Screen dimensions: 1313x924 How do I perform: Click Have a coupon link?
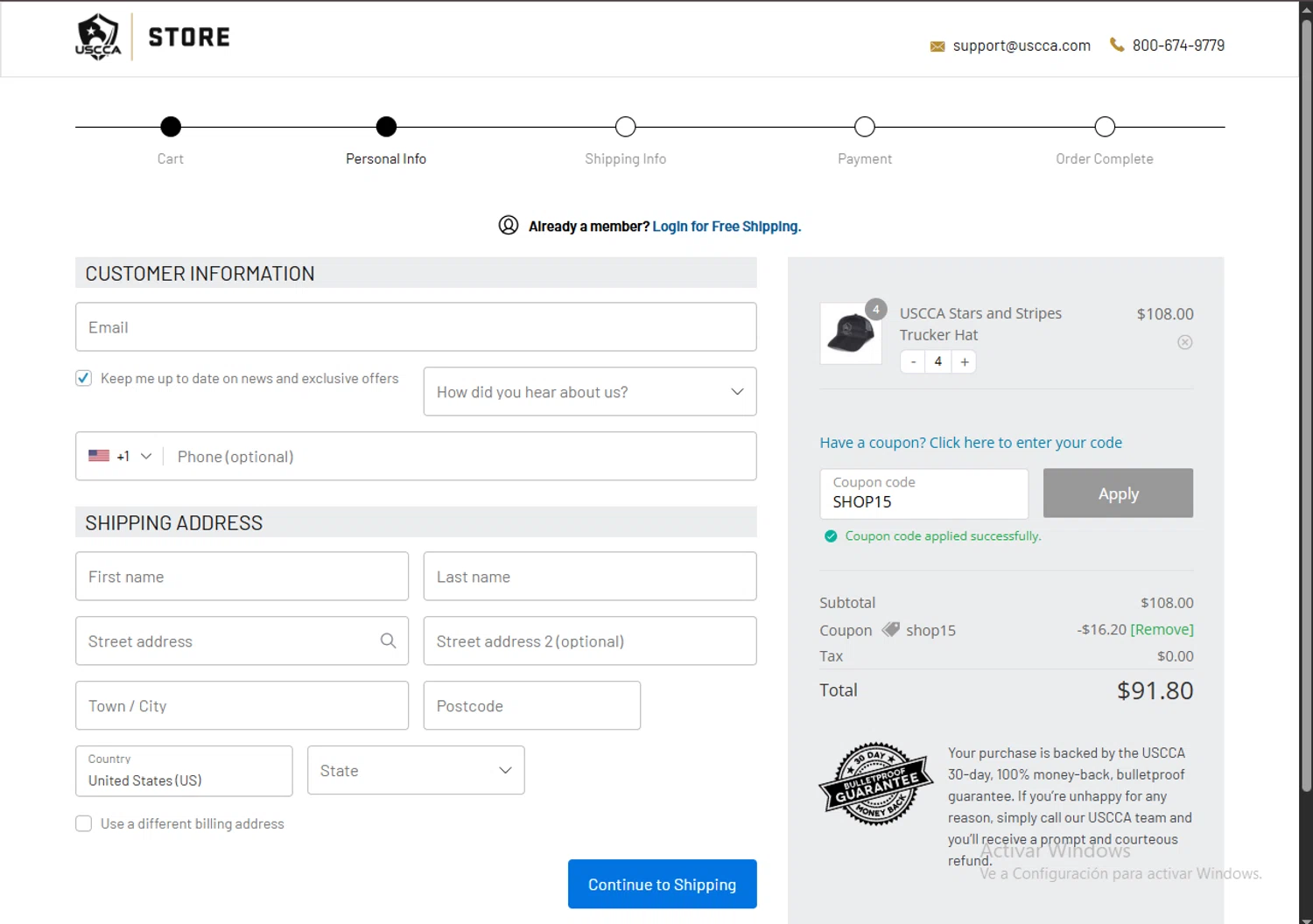[x=971, y=442]
